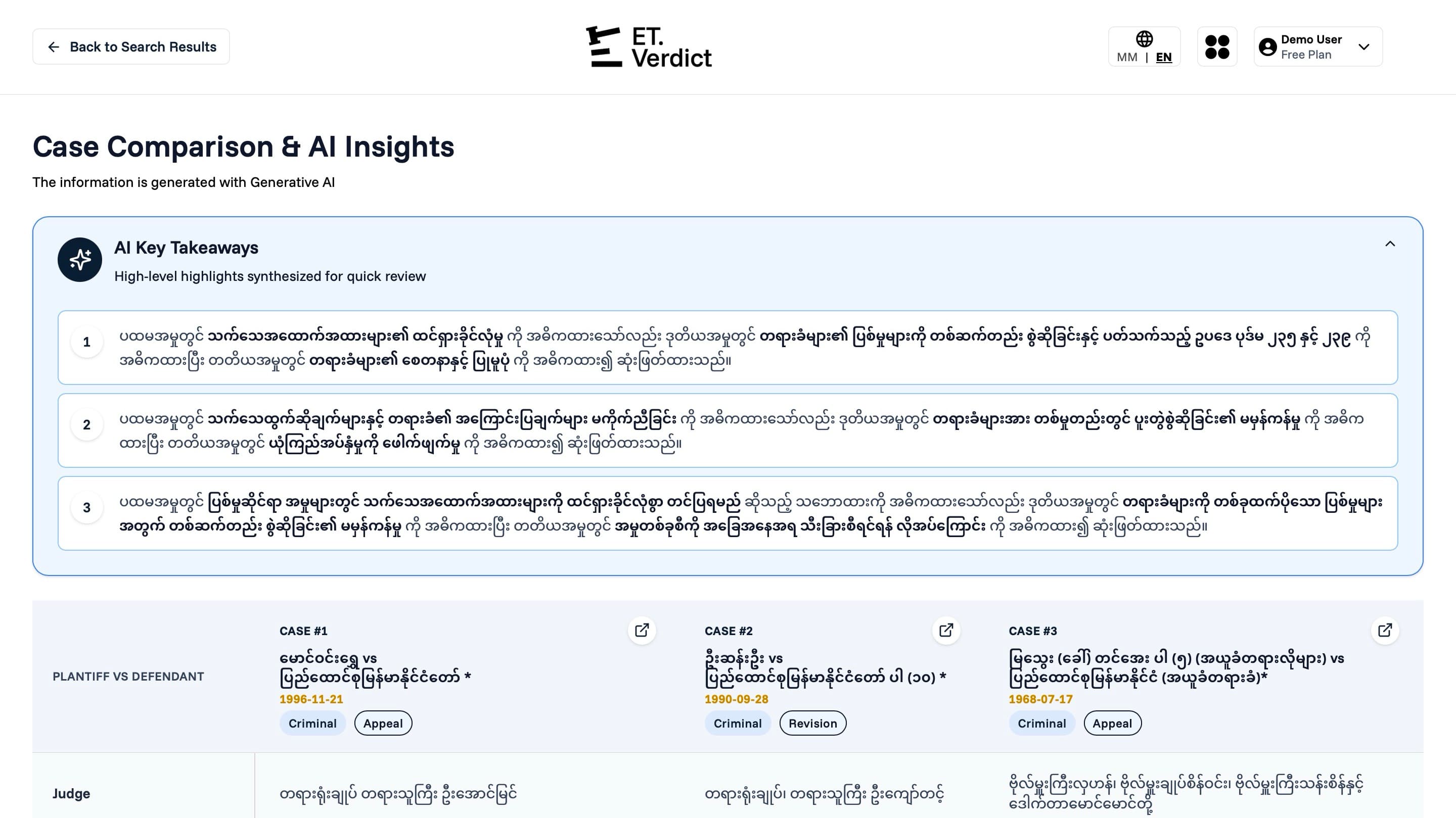Collapse the AI Key Takeaways panel
Screen dimensions: 1456x818
point(1390,244)
